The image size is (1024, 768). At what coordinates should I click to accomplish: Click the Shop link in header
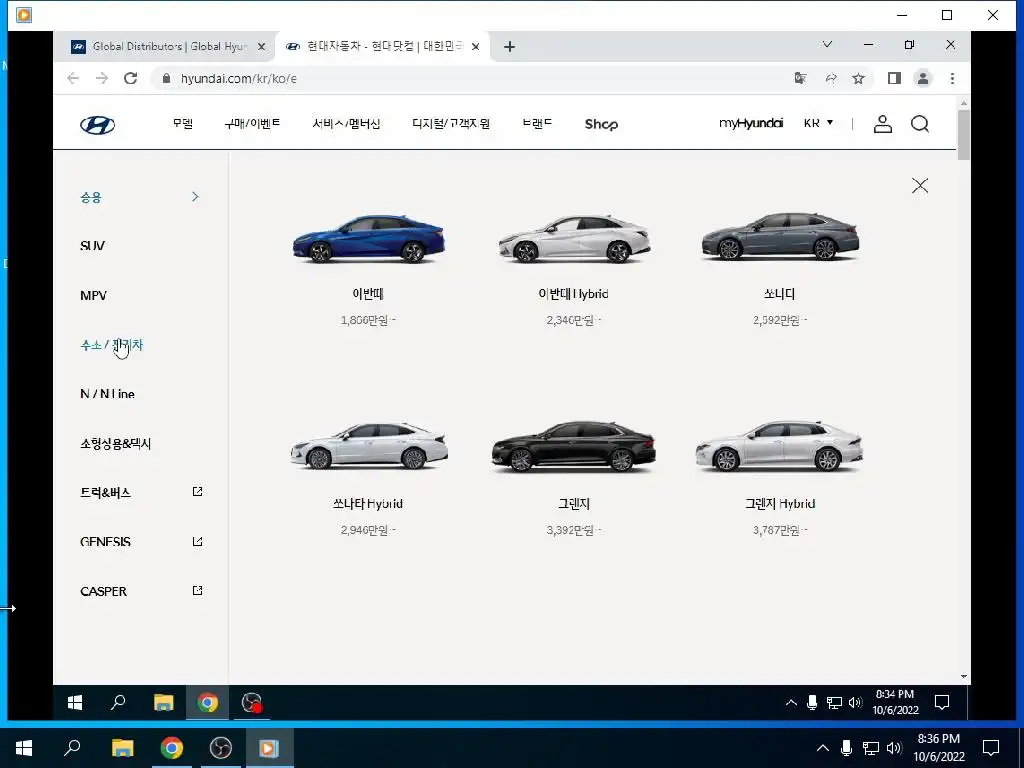coord(601,123)
